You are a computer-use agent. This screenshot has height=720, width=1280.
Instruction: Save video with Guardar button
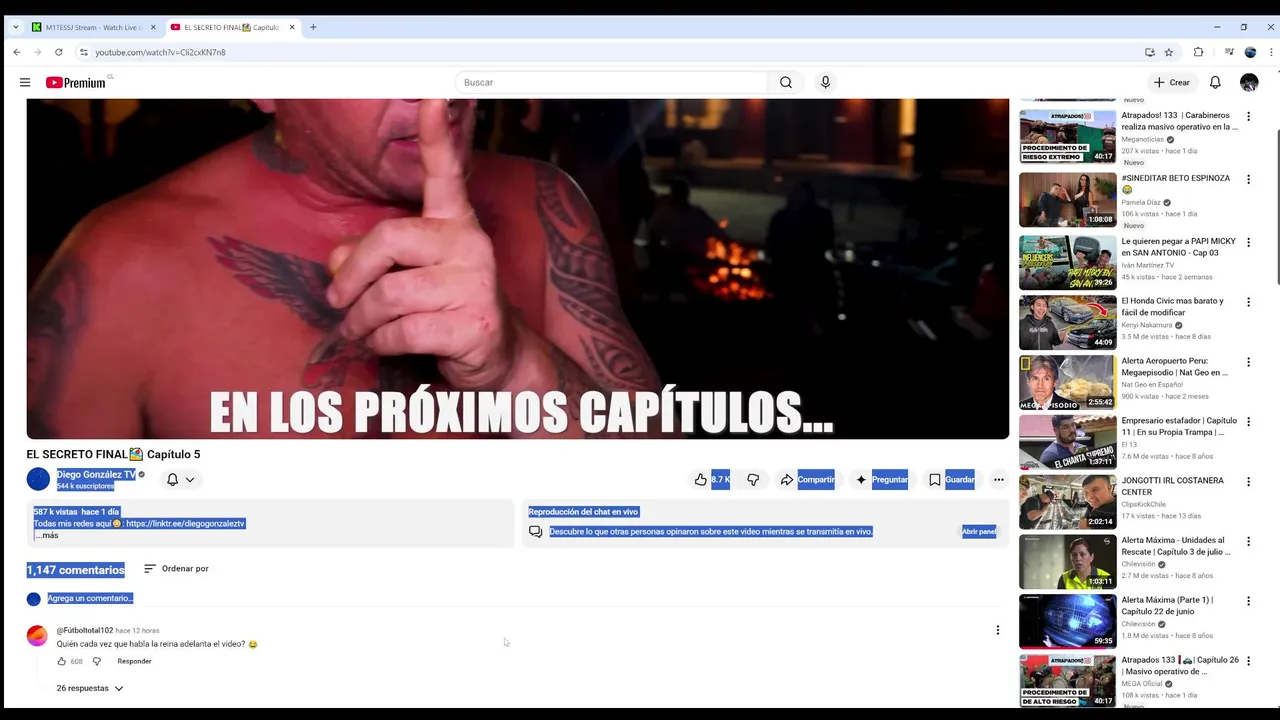coord(951,480)
